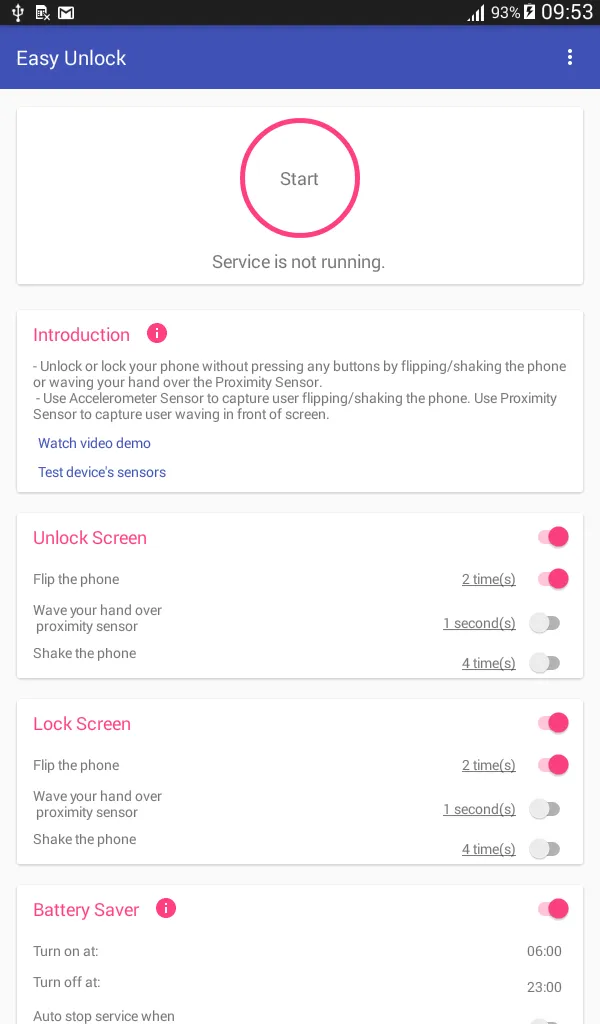Set Battery Saver turn off time 23:00
The height and width of the screenshot is (1024, 600).
tap(544, 987)
